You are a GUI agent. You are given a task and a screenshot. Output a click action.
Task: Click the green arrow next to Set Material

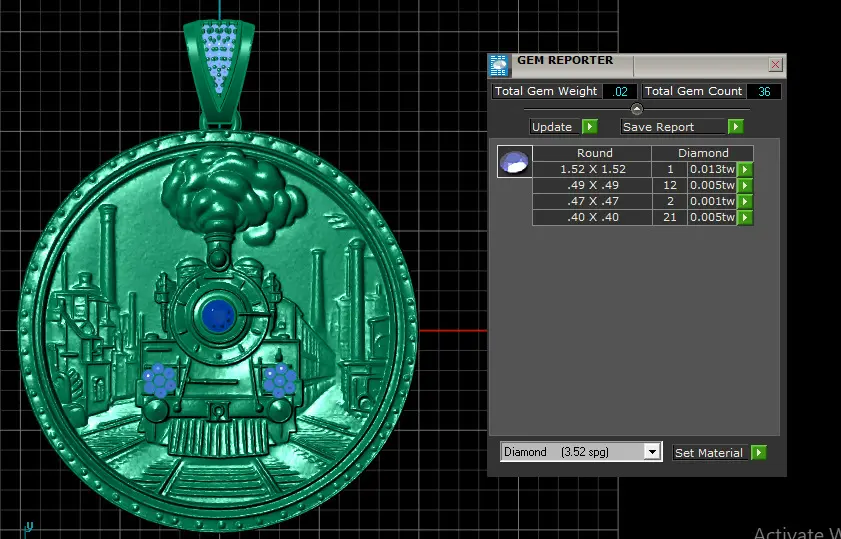coord(758,453)
